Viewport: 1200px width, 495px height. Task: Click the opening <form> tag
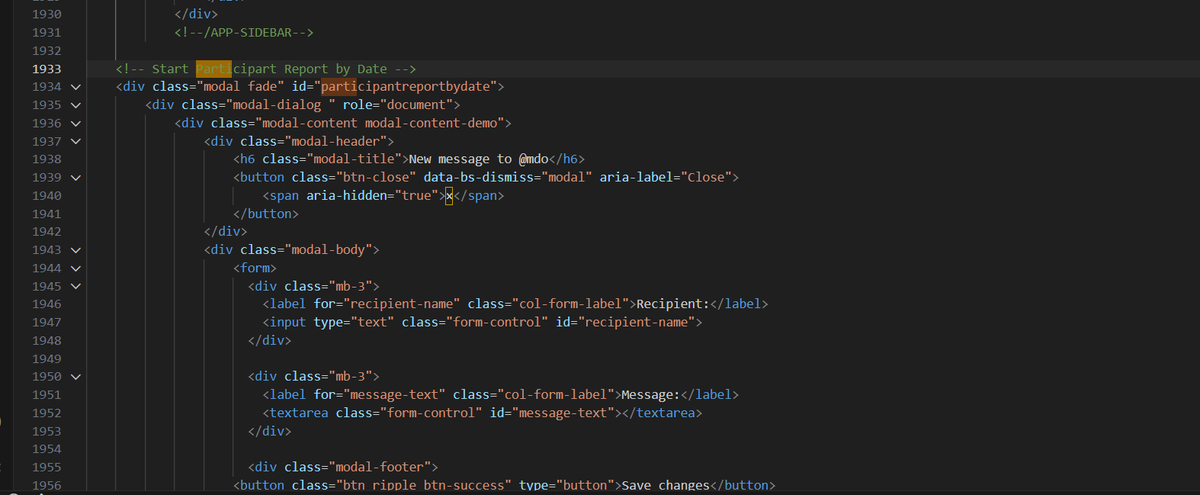tap(255, 268)
